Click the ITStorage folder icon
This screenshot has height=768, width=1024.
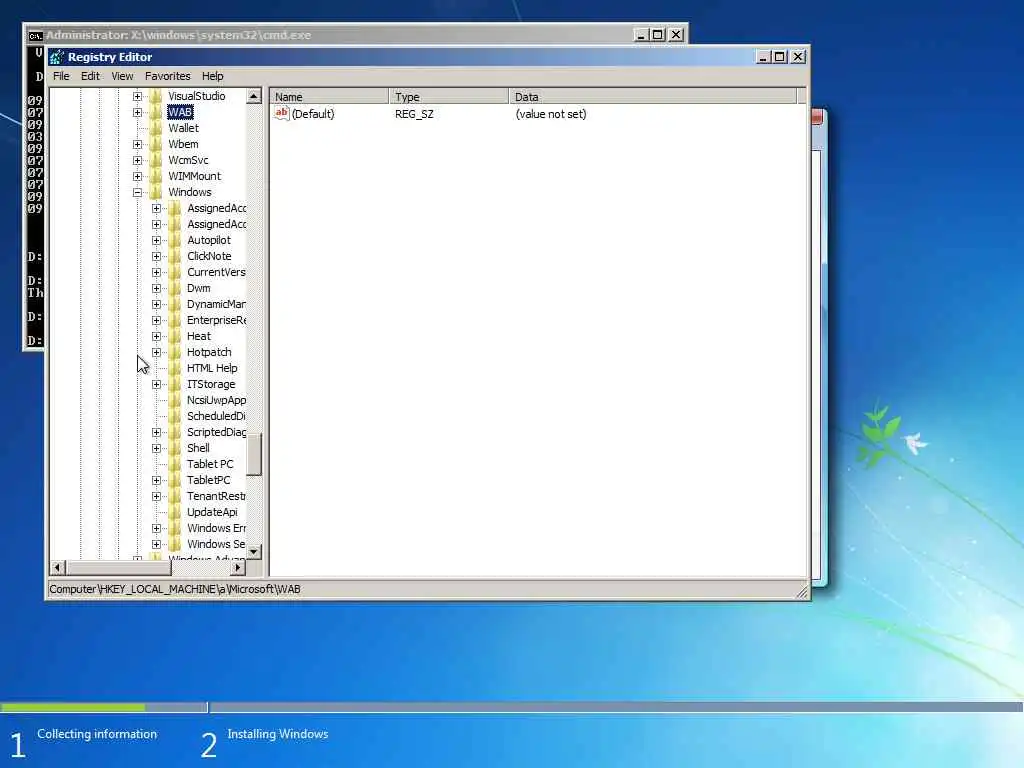[174, 385]
